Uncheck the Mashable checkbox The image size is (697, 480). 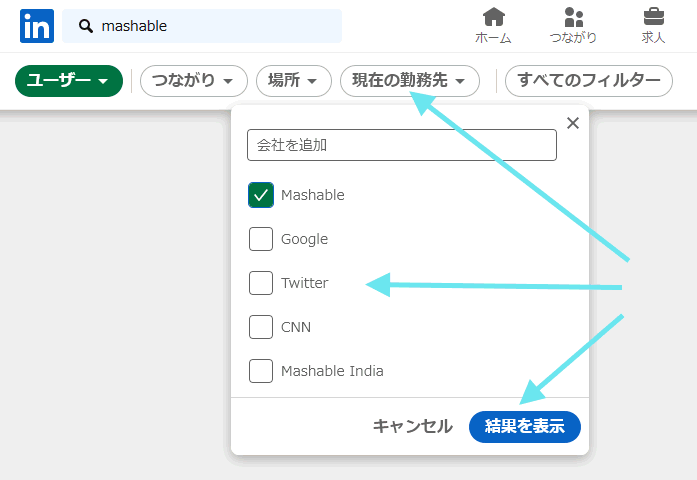click(x=261, y=195)
